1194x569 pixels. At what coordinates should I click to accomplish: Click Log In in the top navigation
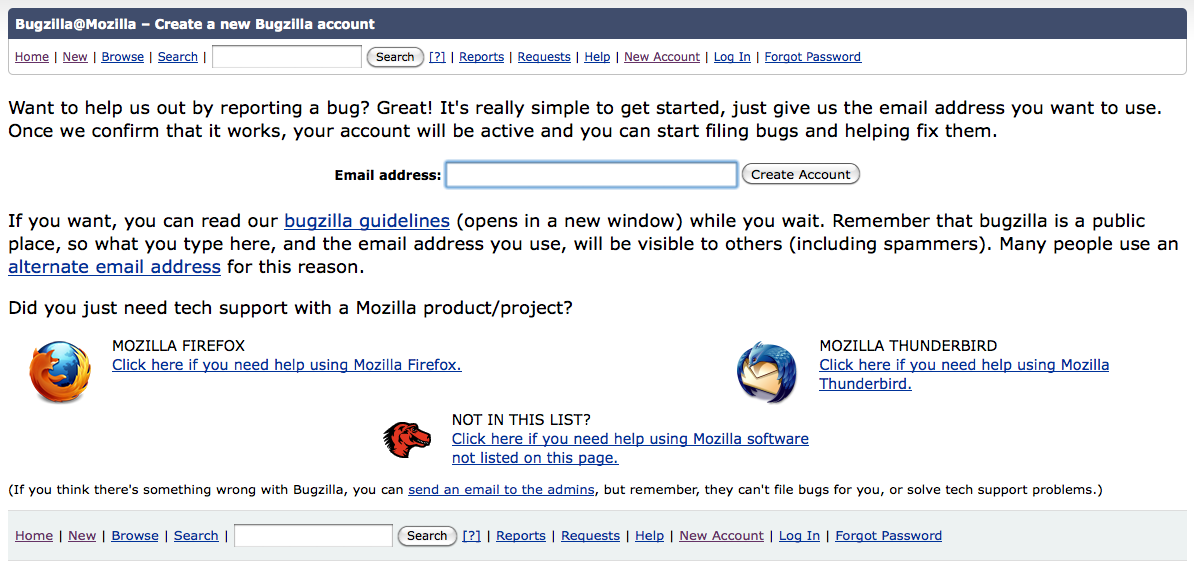(x=732, y=57)
